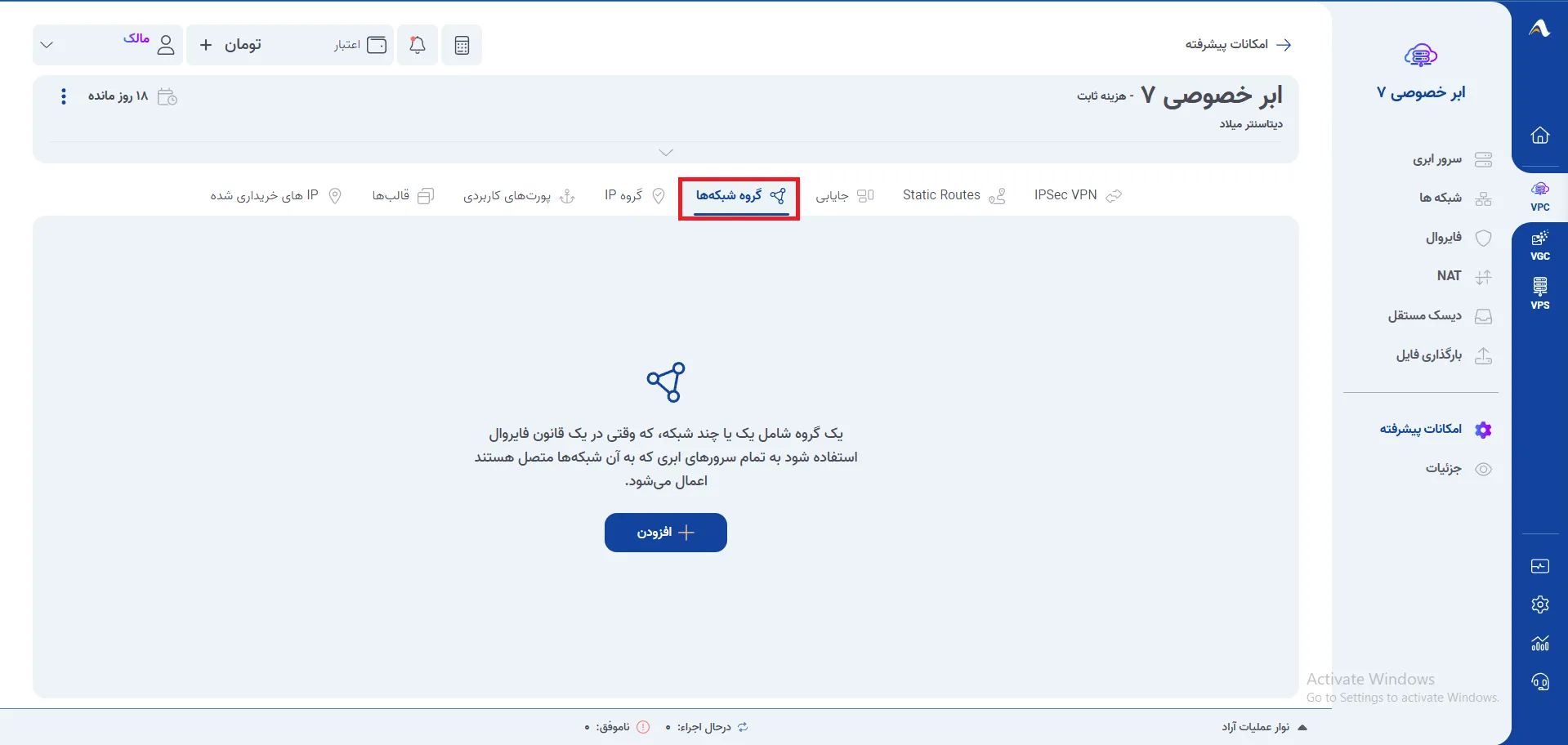Screen dimensions: 1568x745
Task: Open settings gear in blue sidebar
Action: (x=1540, y=604)
